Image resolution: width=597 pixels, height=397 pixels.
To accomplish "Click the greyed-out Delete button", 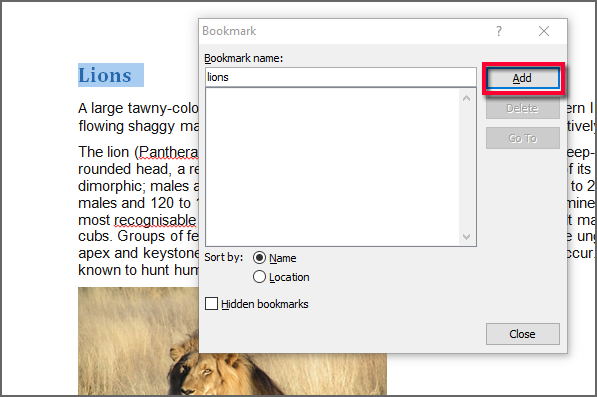I will [x=522, y=108].
